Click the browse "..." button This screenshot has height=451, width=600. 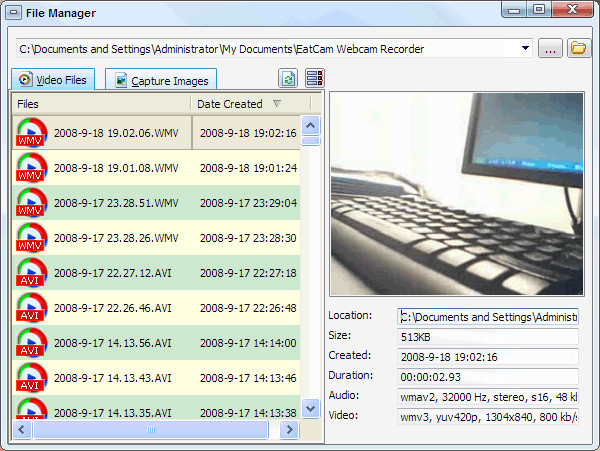(550, 48)
